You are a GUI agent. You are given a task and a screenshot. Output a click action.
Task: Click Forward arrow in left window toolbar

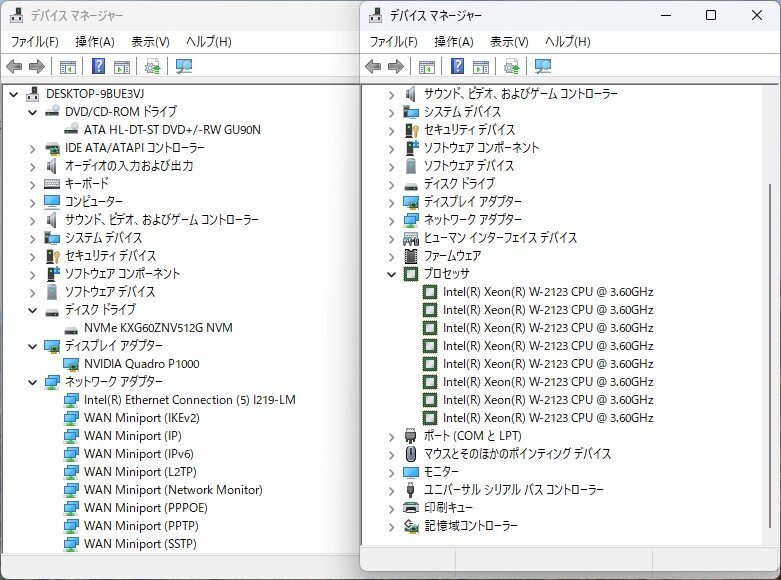pyautogui.click(x=37, y=66)
